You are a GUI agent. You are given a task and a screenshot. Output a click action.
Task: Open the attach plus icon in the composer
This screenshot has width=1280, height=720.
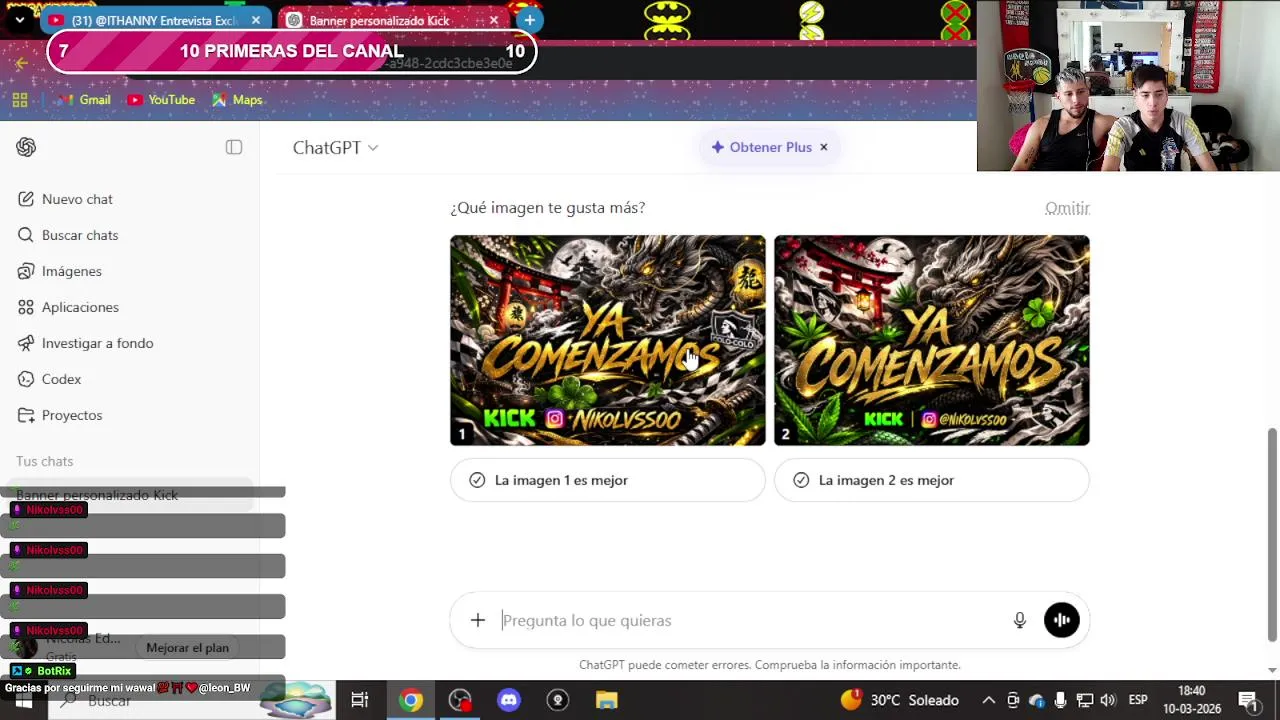pyautogui.click(x=478, y=620)
